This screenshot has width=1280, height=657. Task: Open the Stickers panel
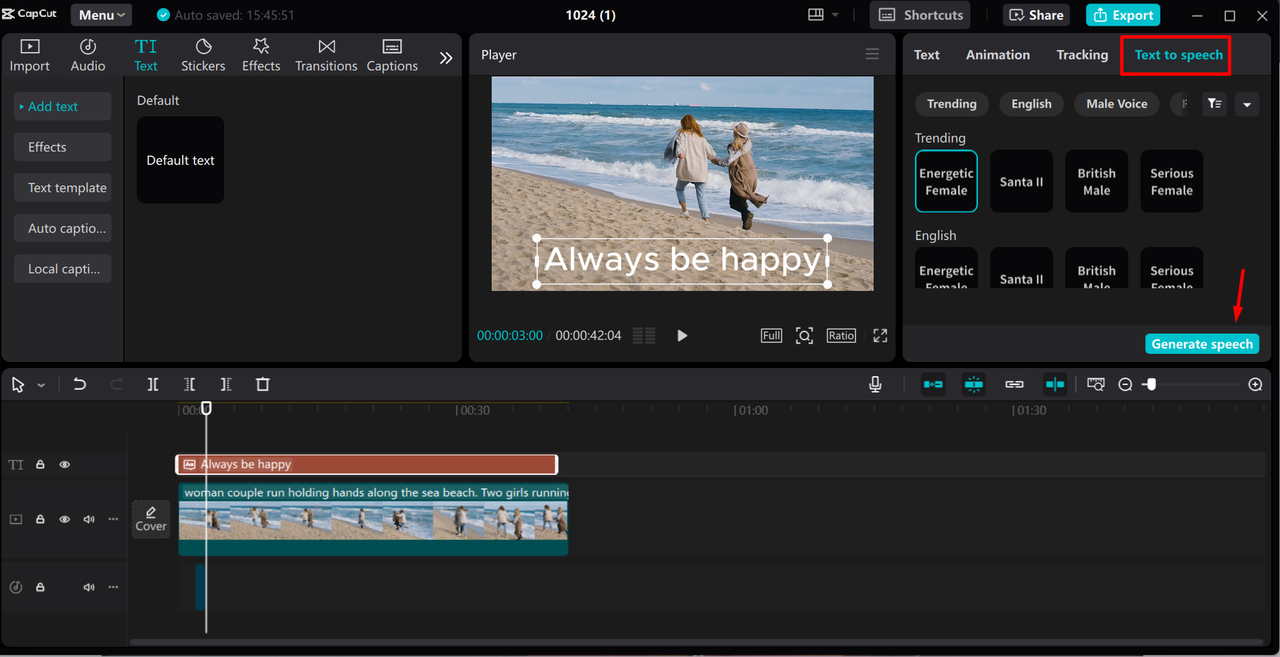(203, 56)
